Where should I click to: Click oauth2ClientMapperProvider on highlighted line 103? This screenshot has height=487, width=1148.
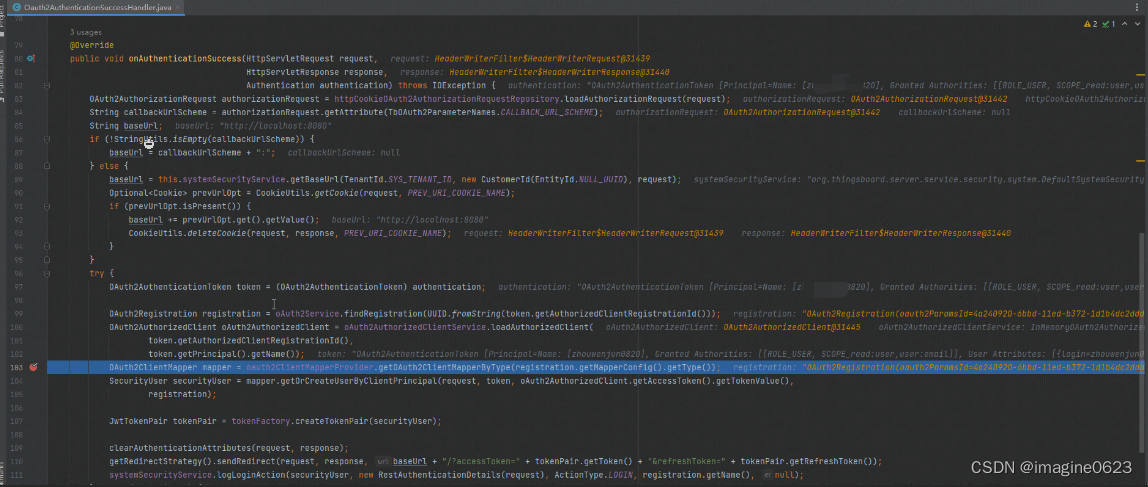point(310,367)
